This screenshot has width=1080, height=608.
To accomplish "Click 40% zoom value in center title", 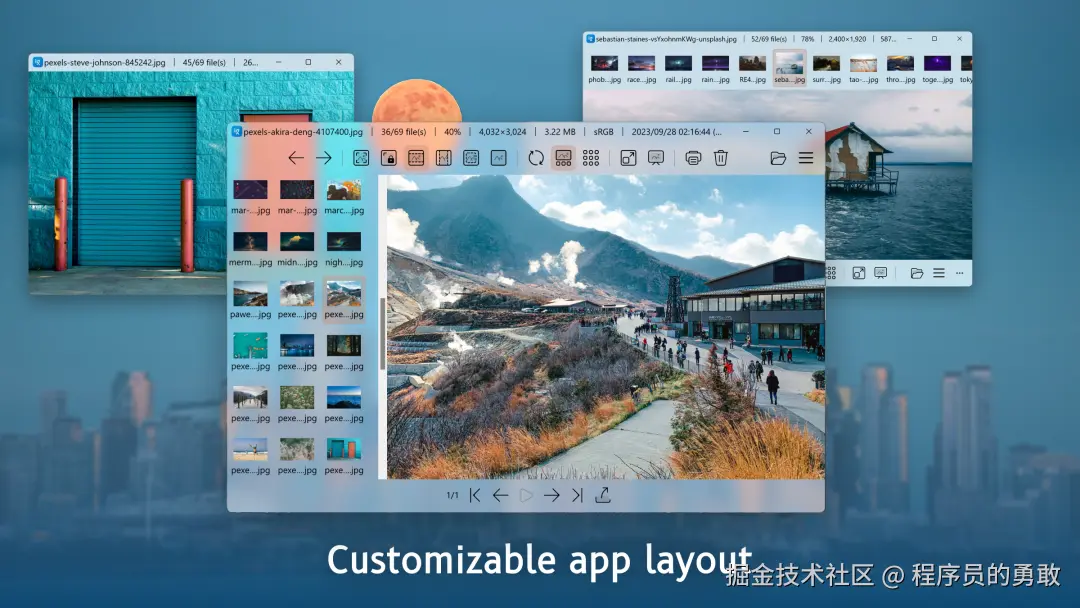I will pos(453,132).
